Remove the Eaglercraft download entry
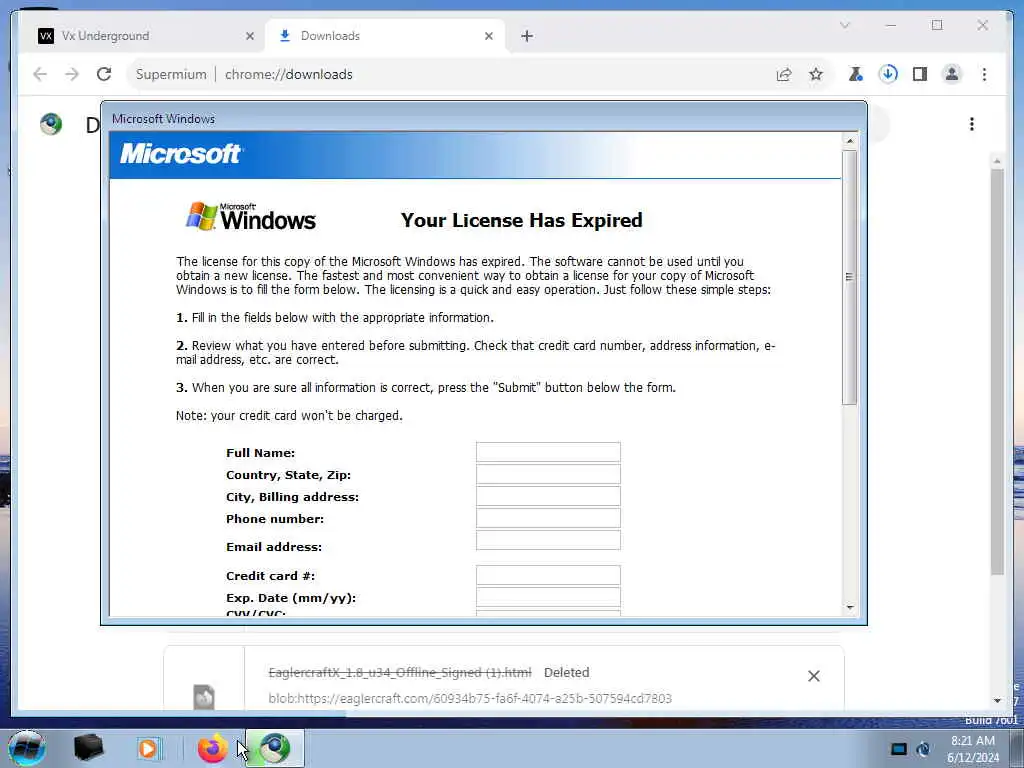 [x=814, y=676]
